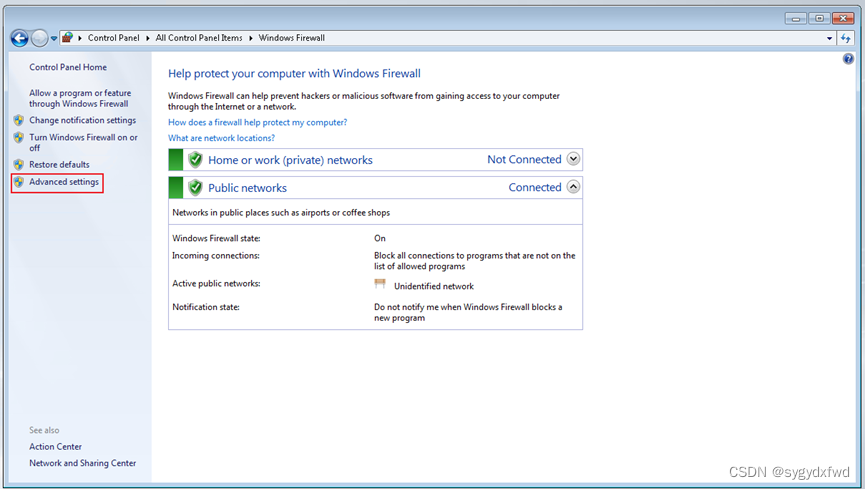Open How does a firewall help protect my computer
This screenshot has width=865, height=489.
tap(258, 123)
